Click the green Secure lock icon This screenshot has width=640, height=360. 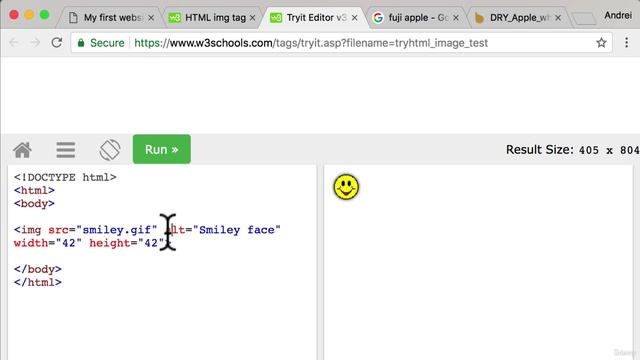pyautogui.click(x=81, y=43)
